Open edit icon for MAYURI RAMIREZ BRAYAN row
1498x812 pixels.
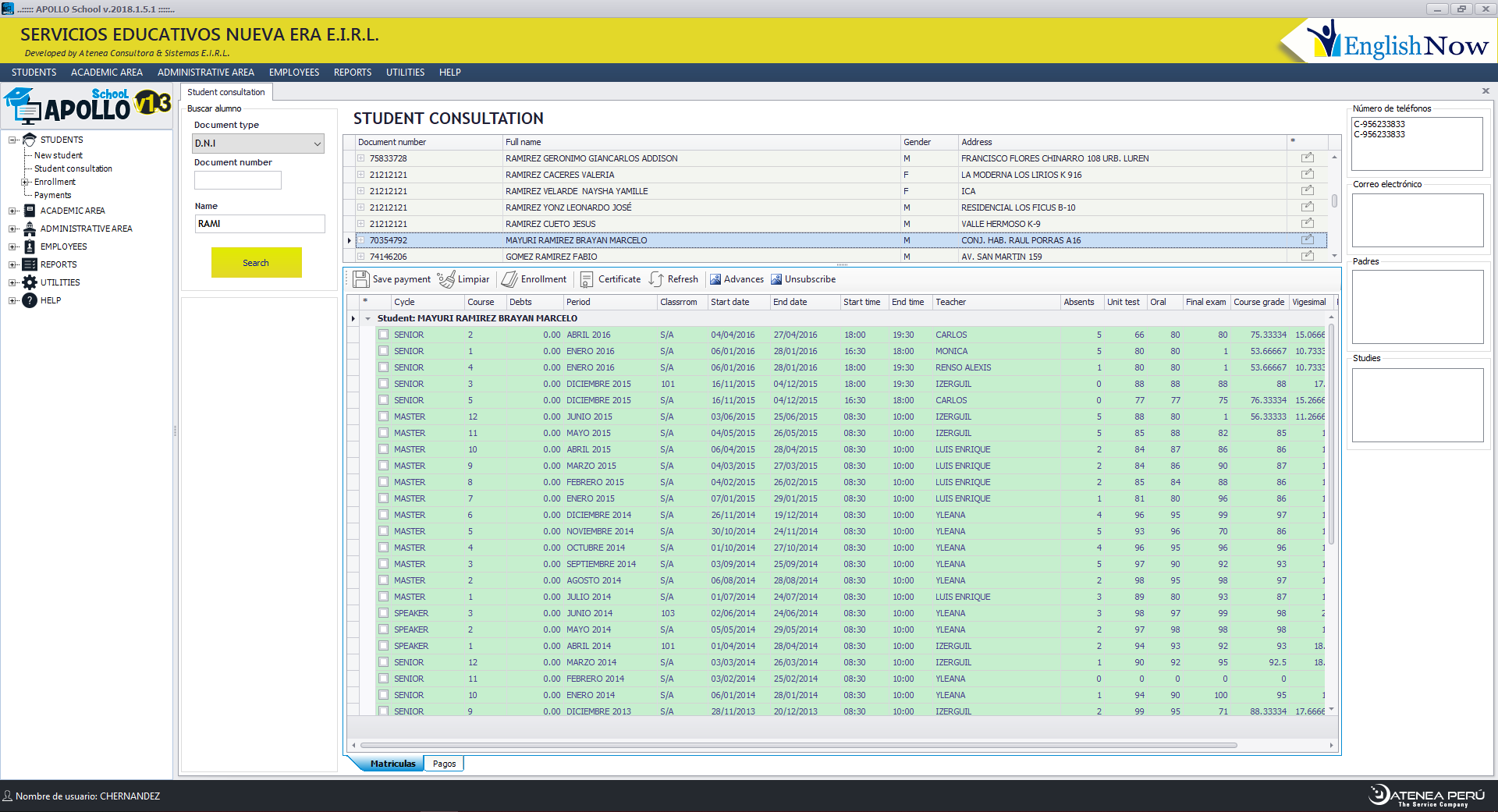point(1307,239)
